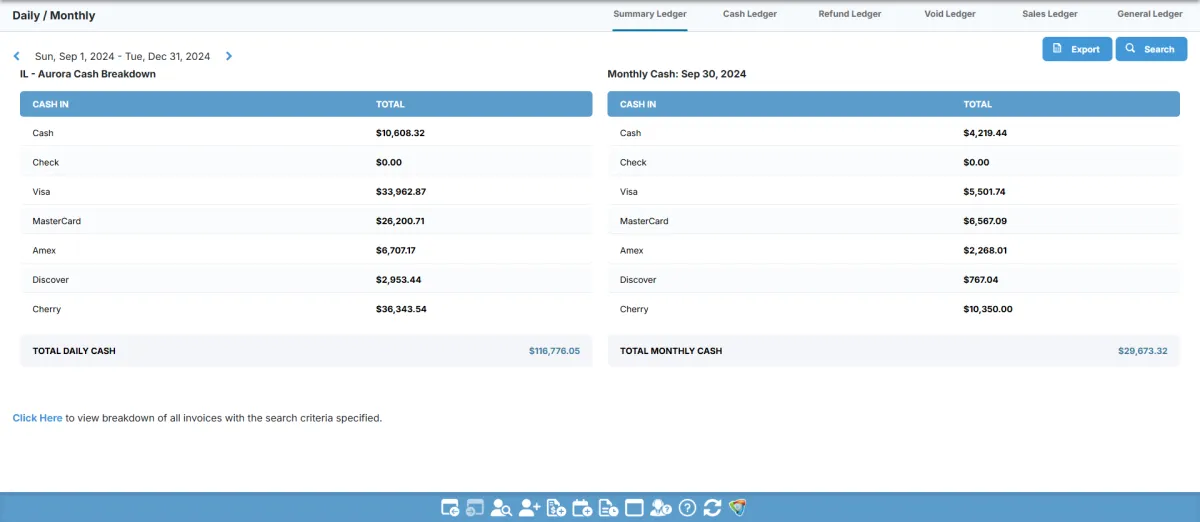Click the Daily / Monthly heading
Viewport: 1200px width, 522px height.
coord(54,16)
